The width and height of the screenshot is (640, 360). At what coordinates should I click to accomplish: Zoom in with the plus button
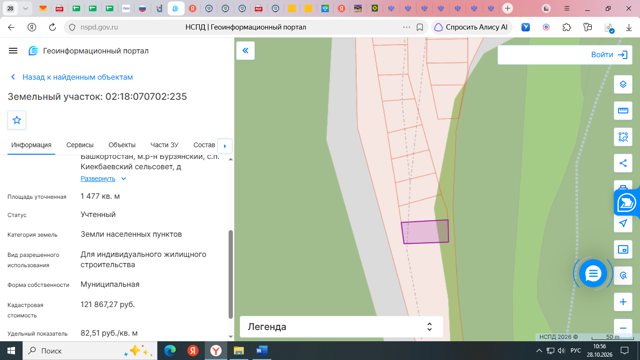pyautogui.click(x=623, y=302)
